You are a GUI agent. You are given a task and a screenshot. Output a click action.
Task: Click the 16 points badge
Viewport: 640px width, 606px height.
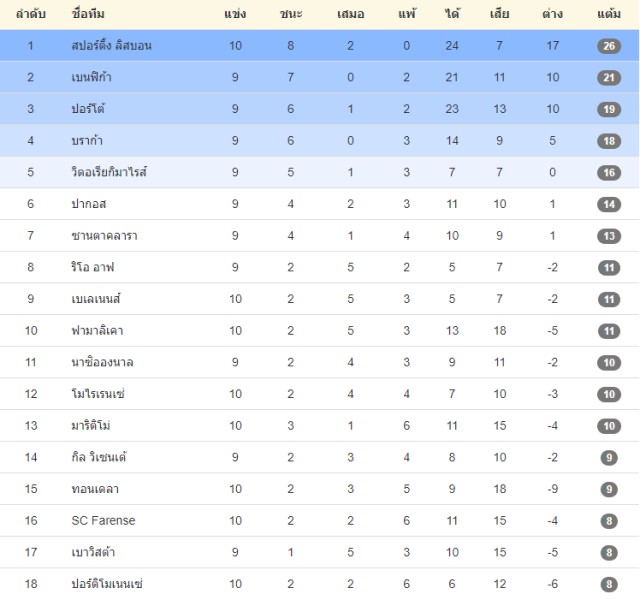609,172
